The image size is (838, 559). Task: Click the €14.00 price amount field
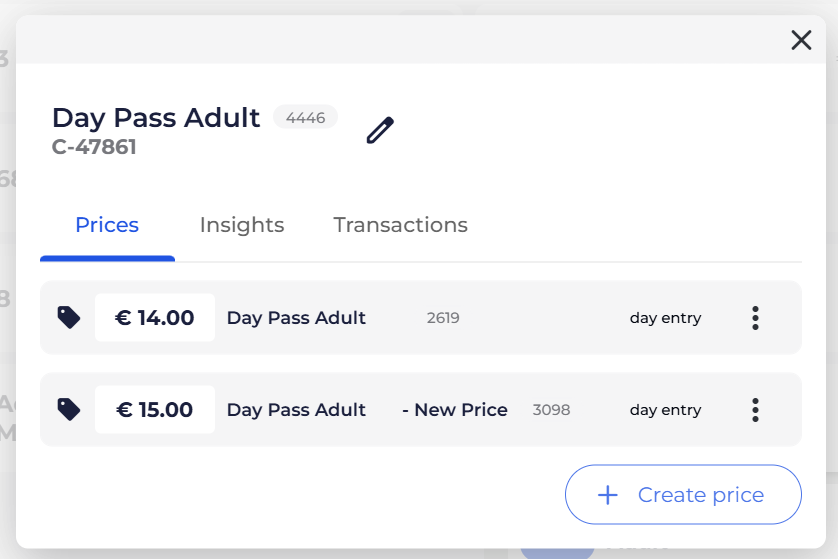pos(155,318)
